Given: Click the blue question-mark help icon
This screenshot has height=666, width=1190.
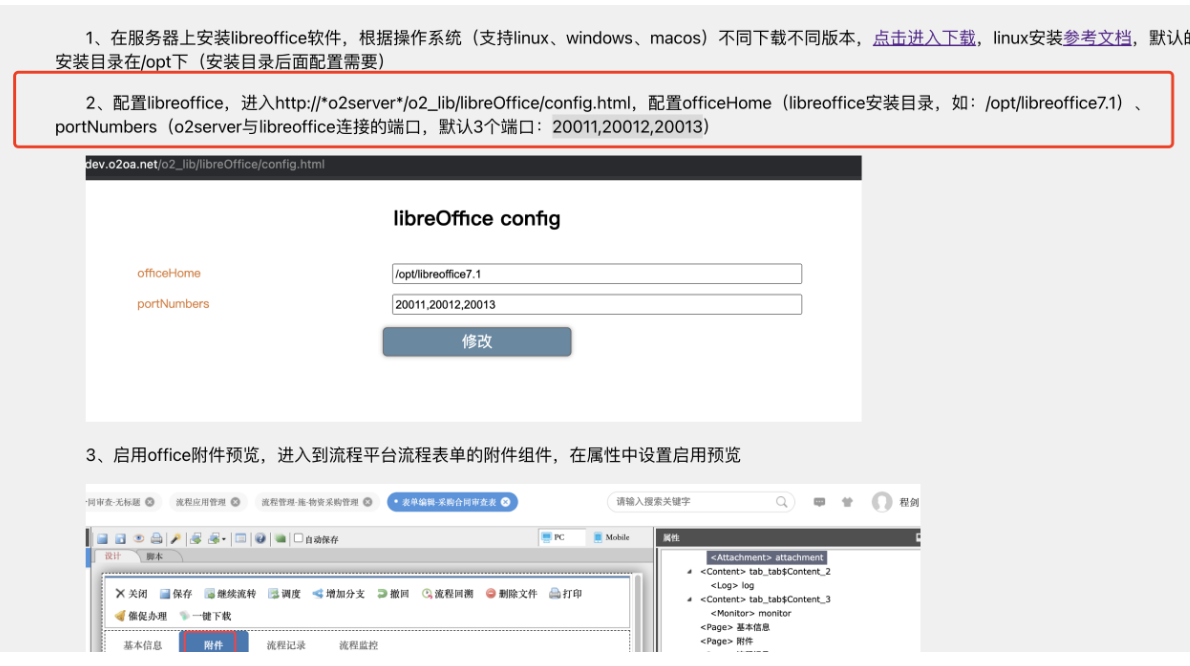Looking at the screenshot, I should pos(260,539).
